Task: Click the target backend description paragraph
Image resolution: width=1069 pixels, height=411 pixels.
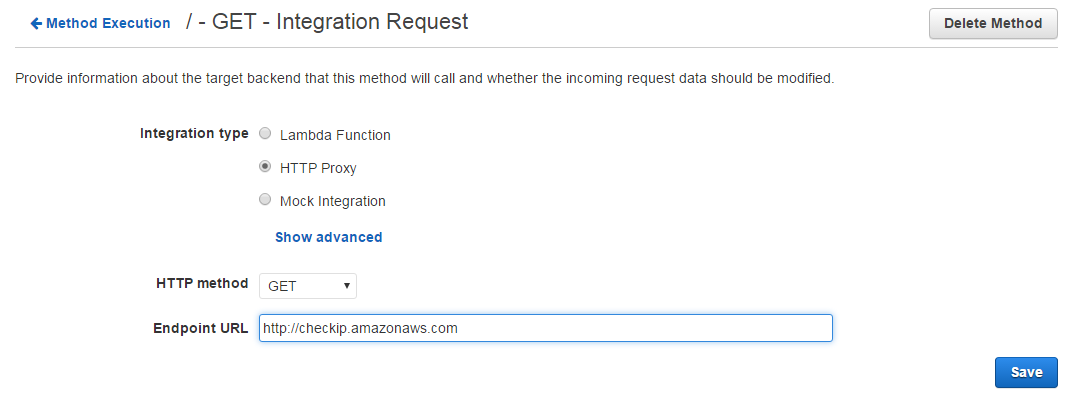Action: pos(424,78)
